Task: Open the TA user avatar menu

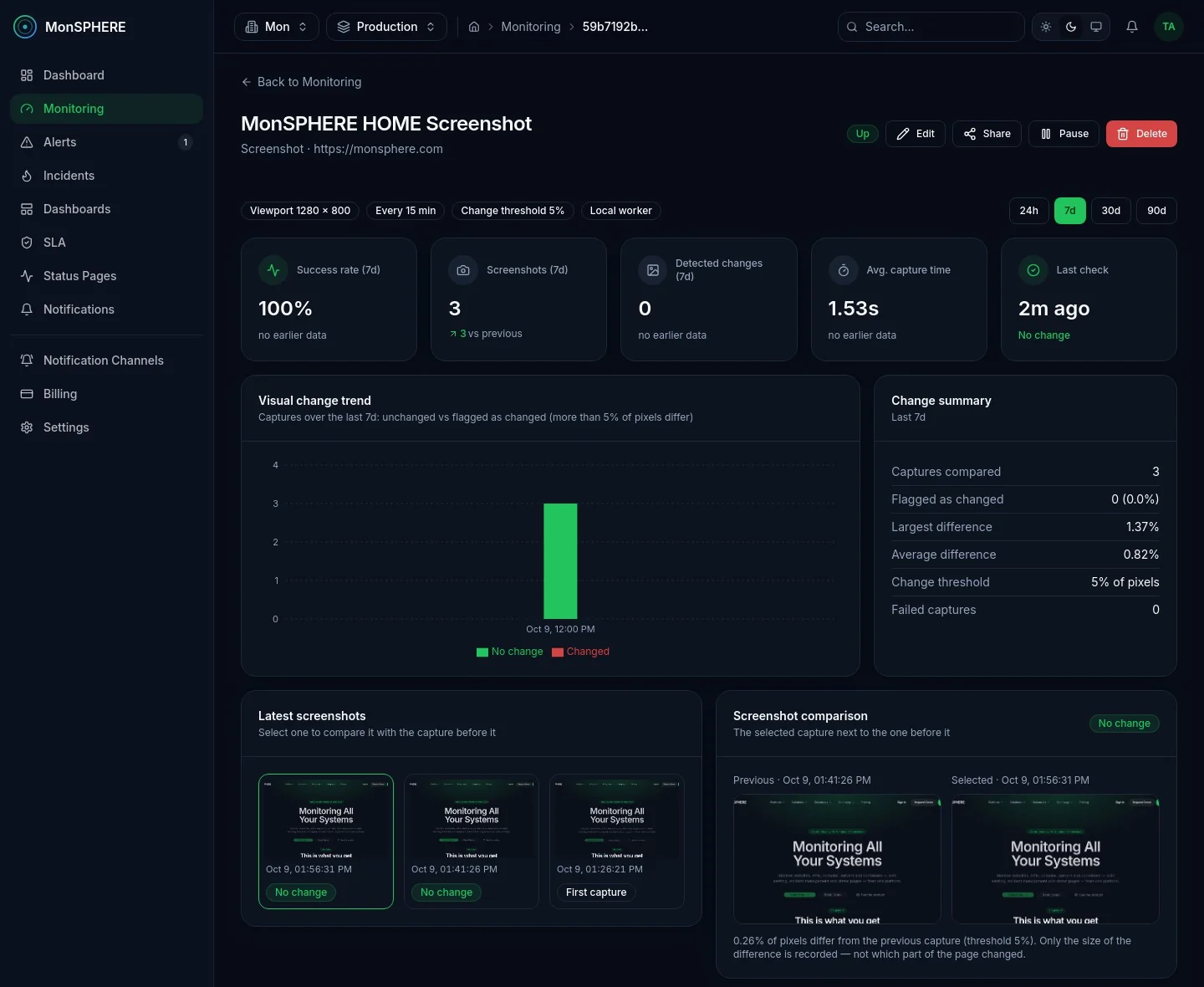Action: [x=1169, y=27]
